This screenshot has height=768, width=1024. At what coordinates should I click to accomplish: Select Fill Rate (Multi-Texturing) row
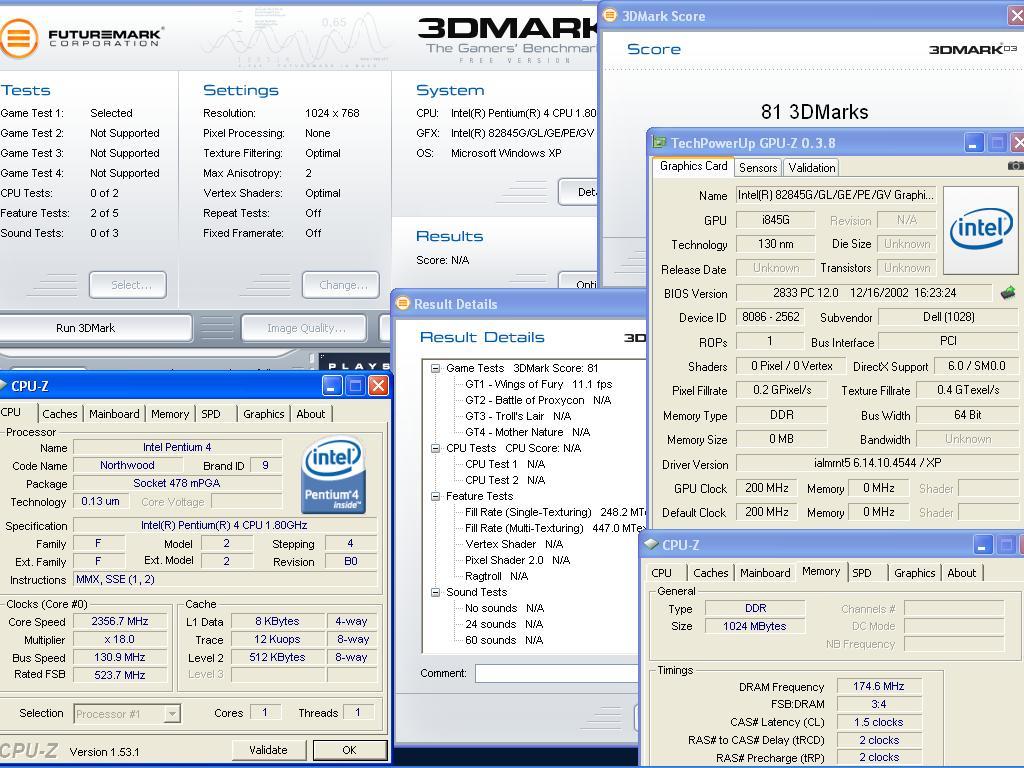coord(555,528)
